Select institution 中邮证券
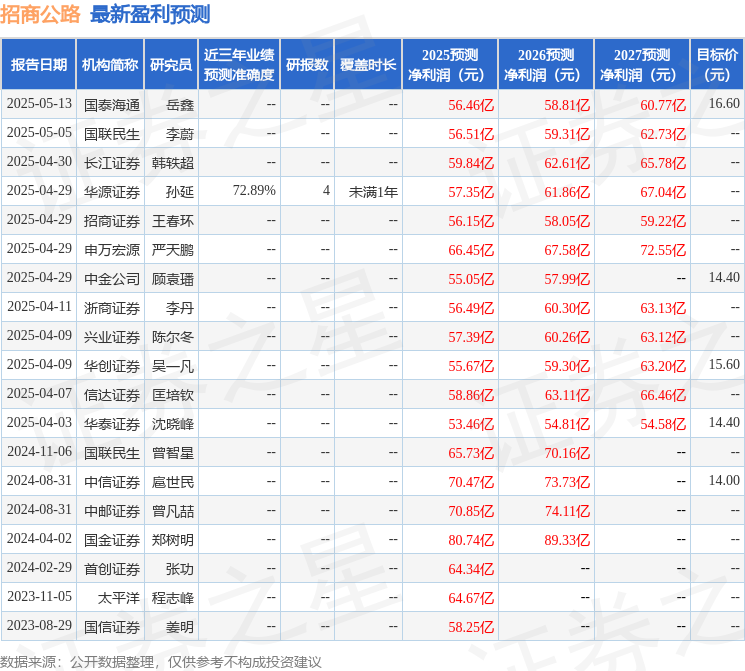 112,510
